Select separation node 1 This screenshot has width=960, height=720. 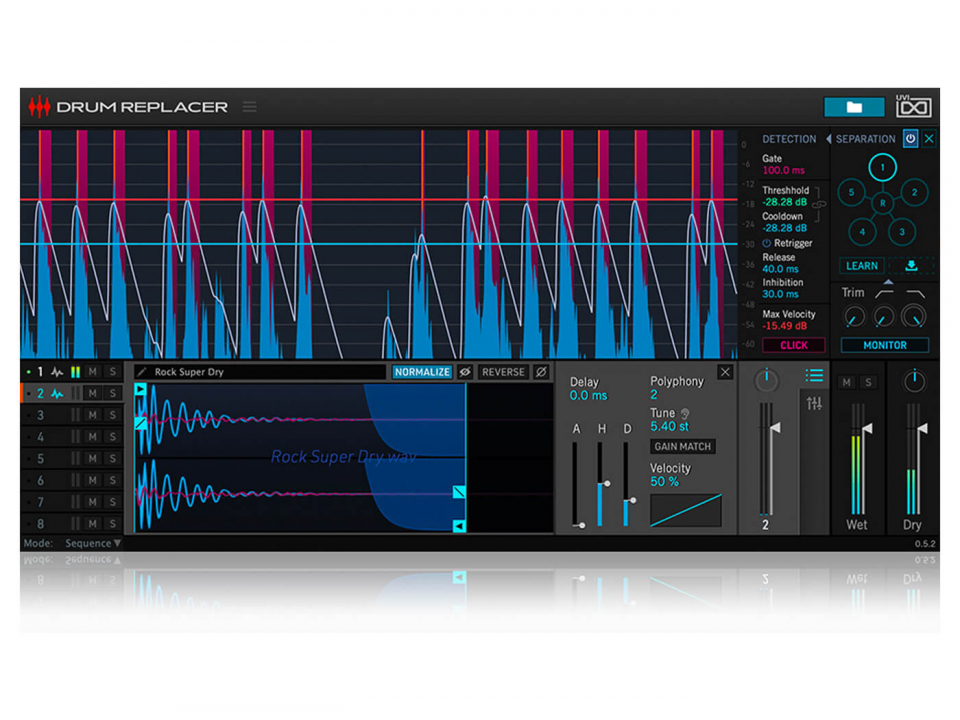[x=882, y=167]
